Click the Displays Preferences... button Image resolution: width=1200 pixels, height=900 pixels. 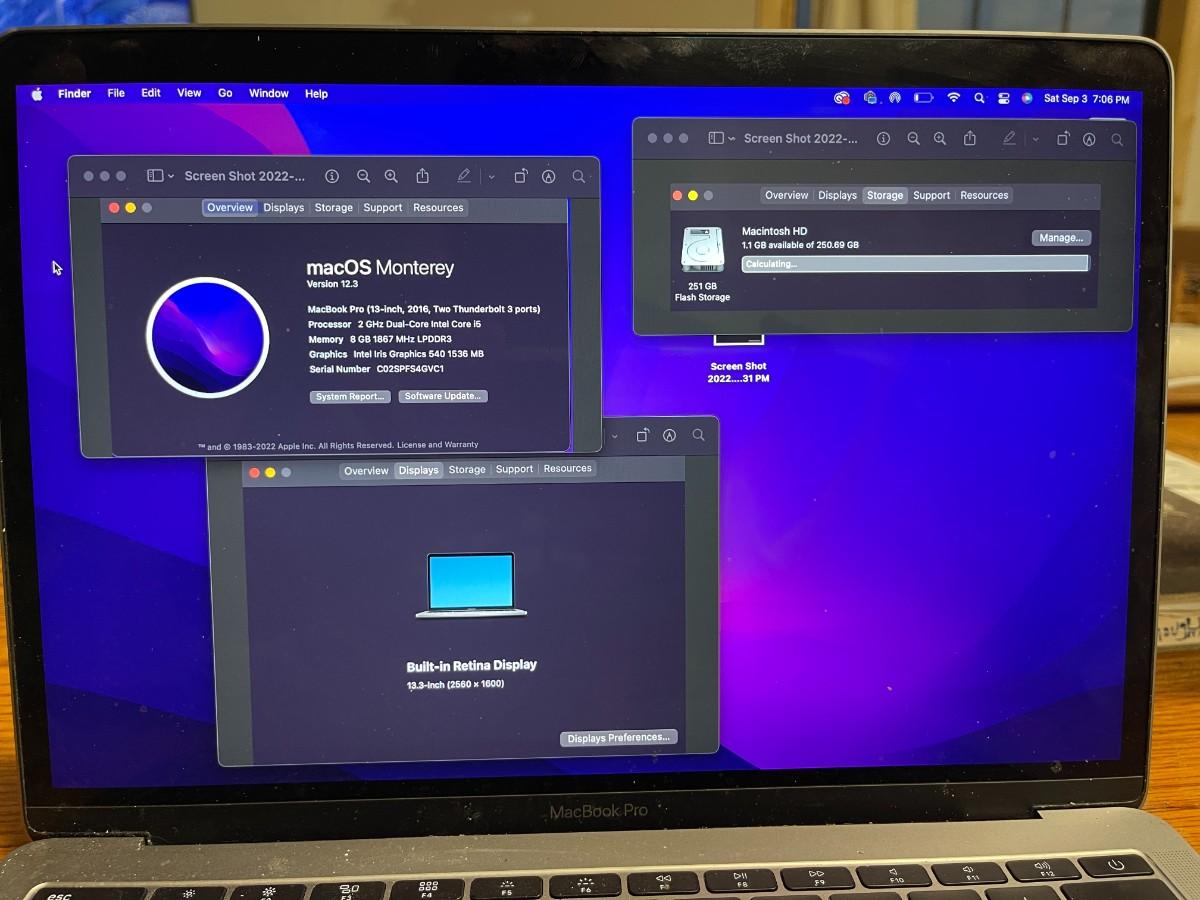coord(618,738)
